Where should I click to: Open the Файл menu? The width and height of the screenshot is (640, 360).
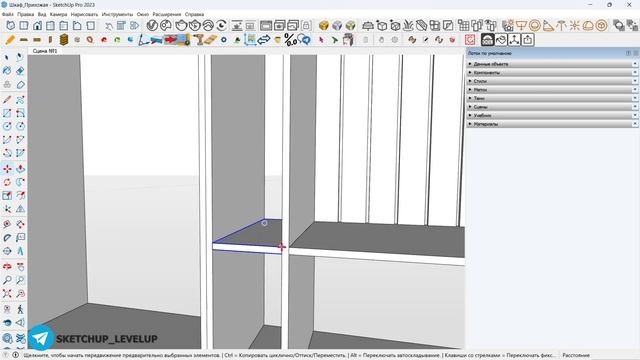8,14
